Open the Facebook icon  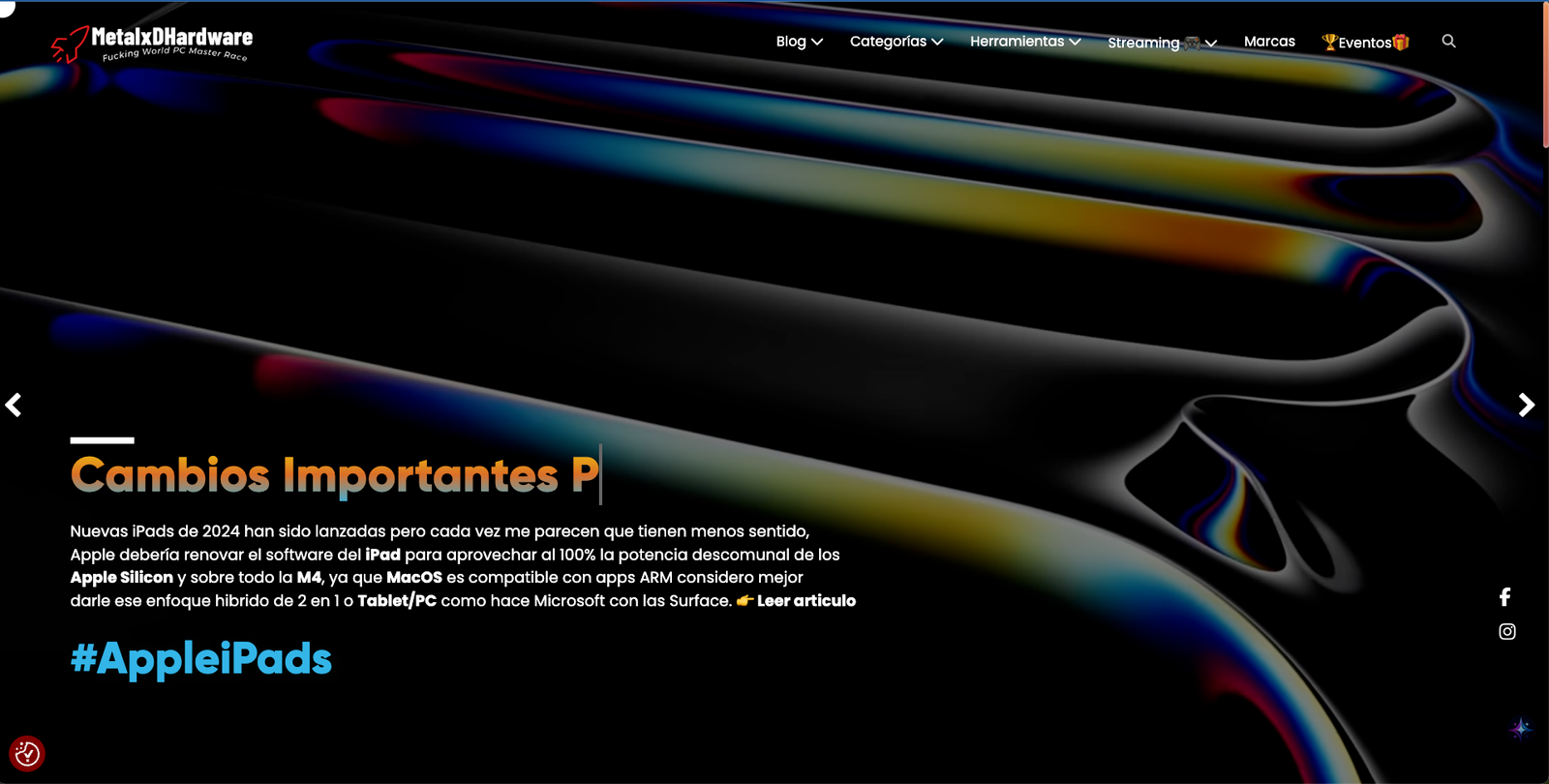[1505, 597]
